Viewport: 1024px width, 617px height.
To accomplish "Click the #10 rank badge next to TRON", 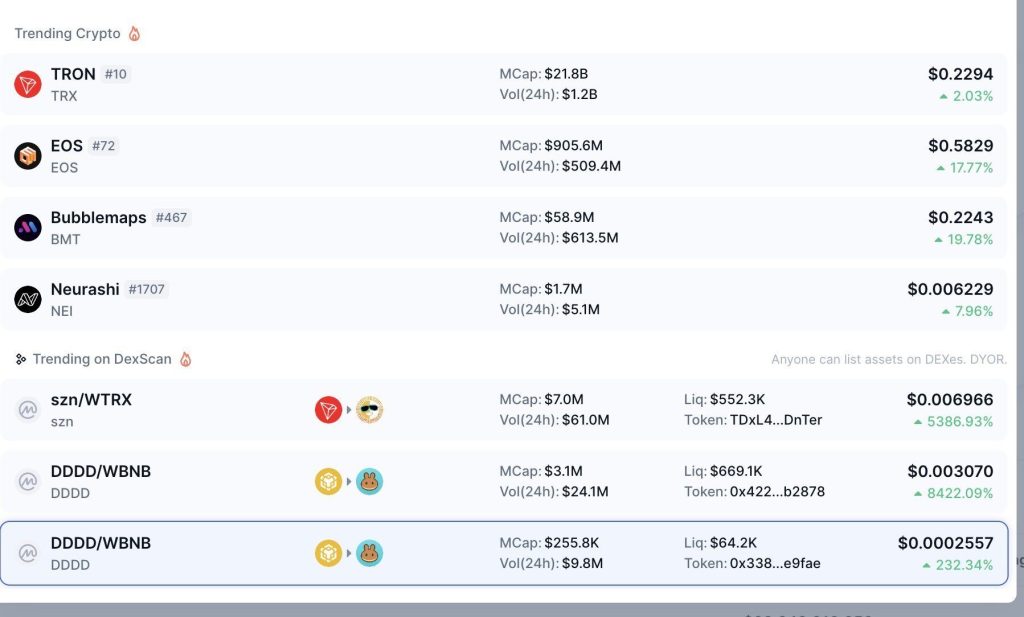I will coord(116,74).
